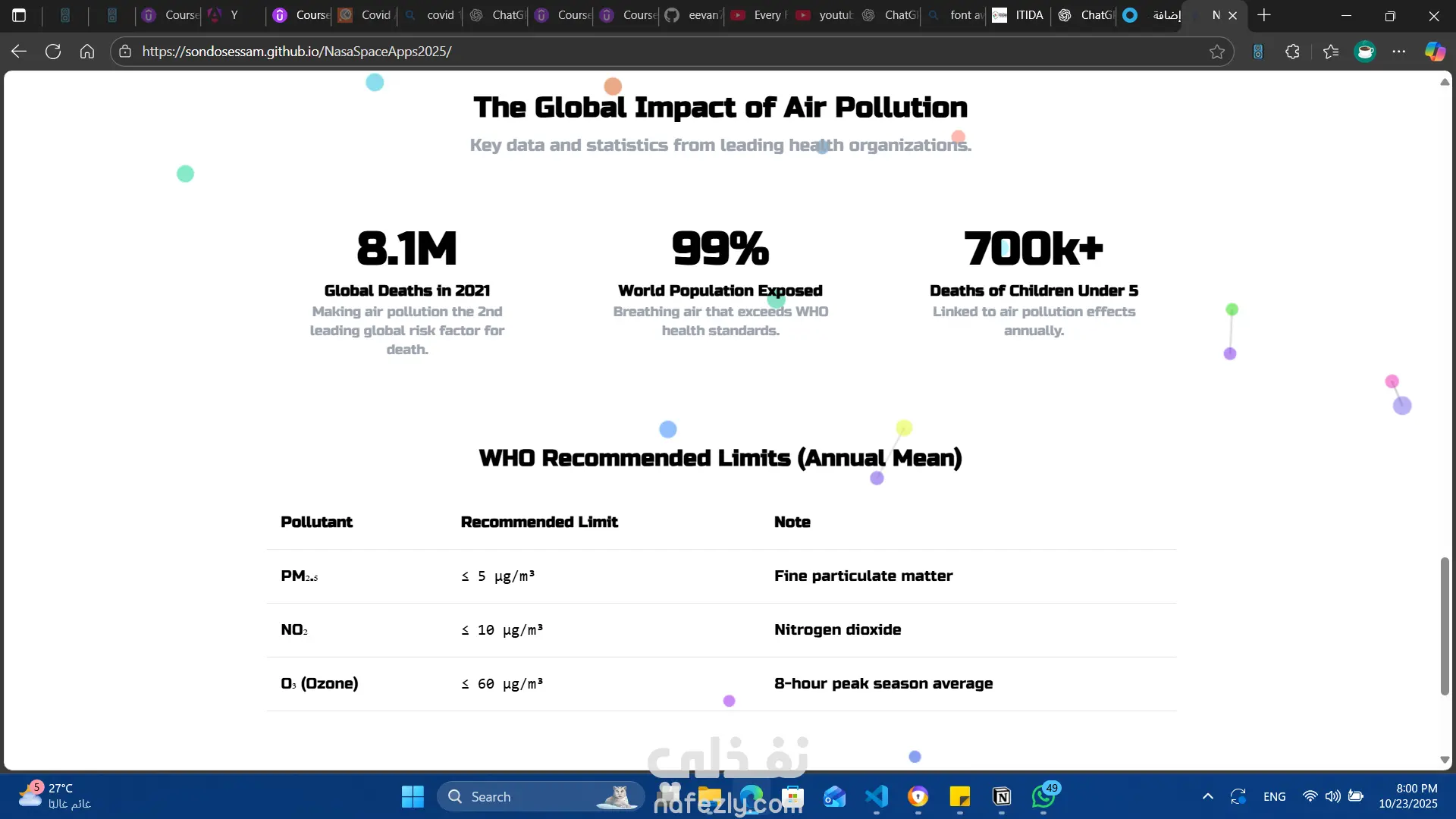Screen dimensions: 1456x819
Task: Open Favorites list icon
Action: point(1331,52)
